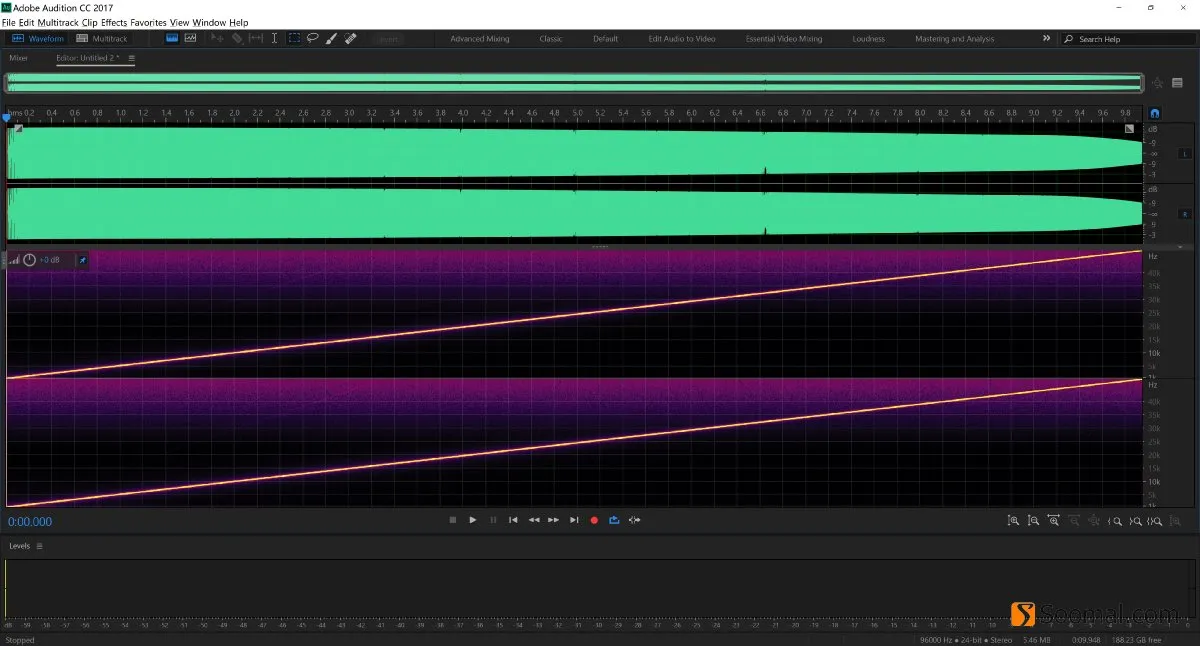Toggle spectral pitch display
The width and height of the screenshot is (1200, 646).
point(190,38)
